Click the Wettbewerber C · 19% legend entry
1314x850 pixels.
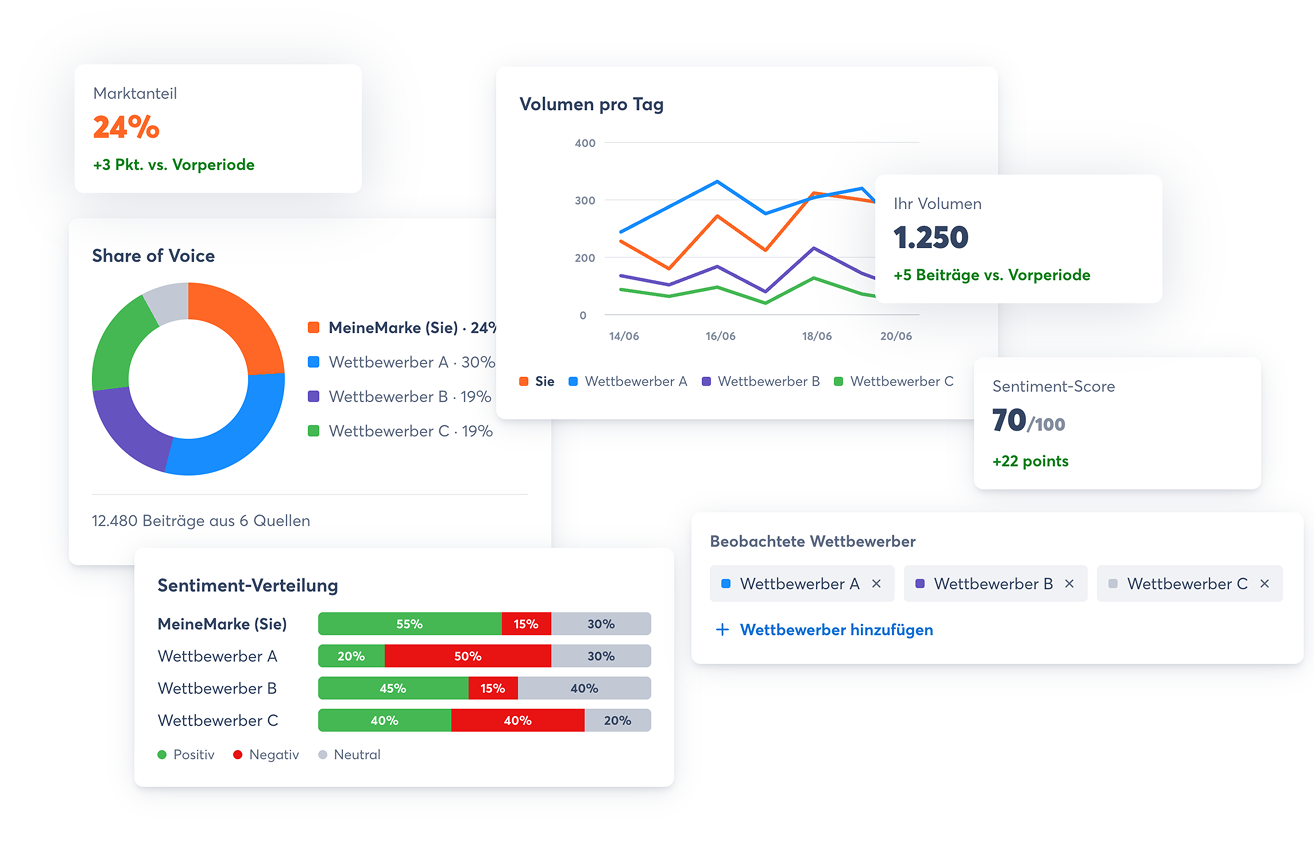(x=400, y=432)
